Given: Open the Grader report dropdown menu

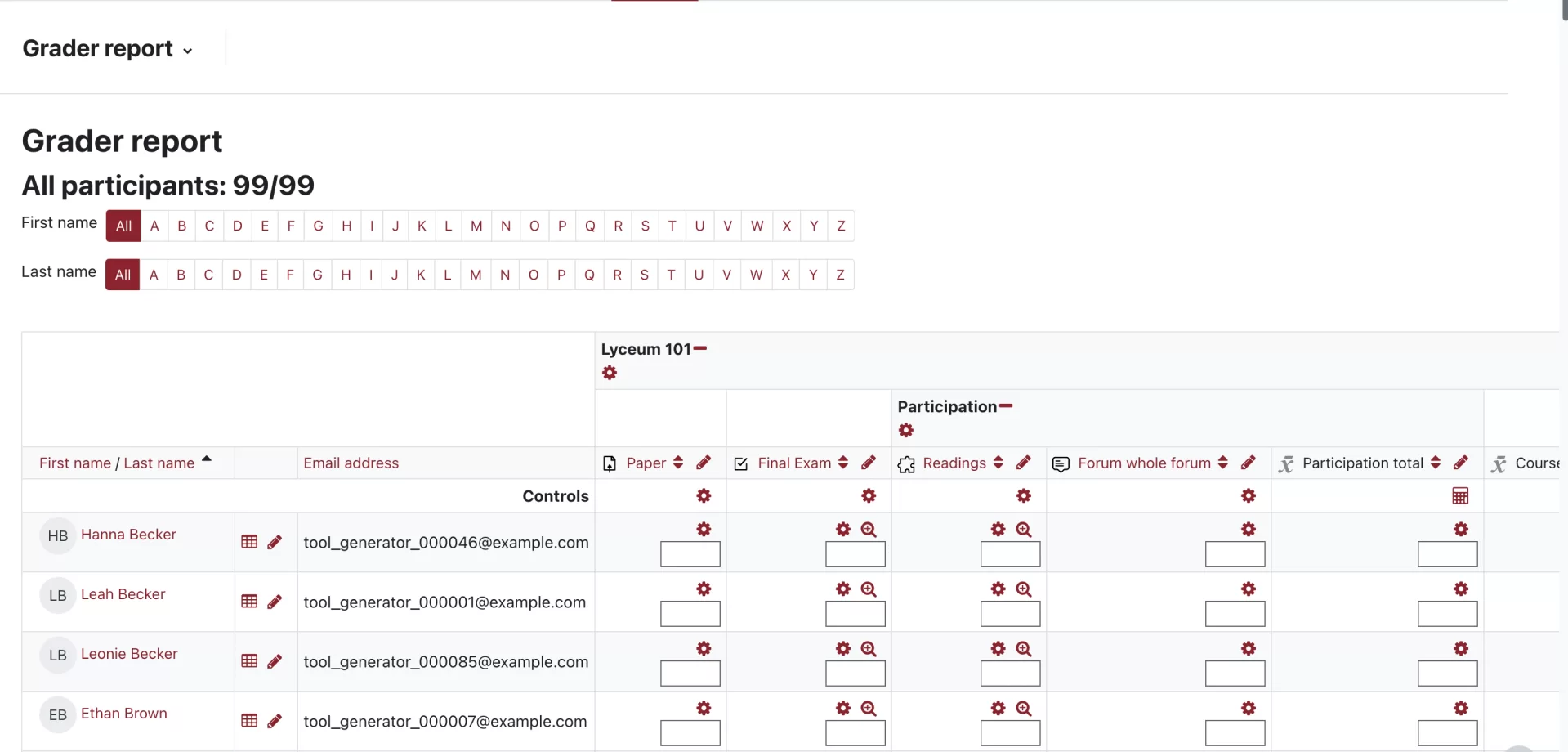Looking at the screenshot, I should (x=108, y=49).
